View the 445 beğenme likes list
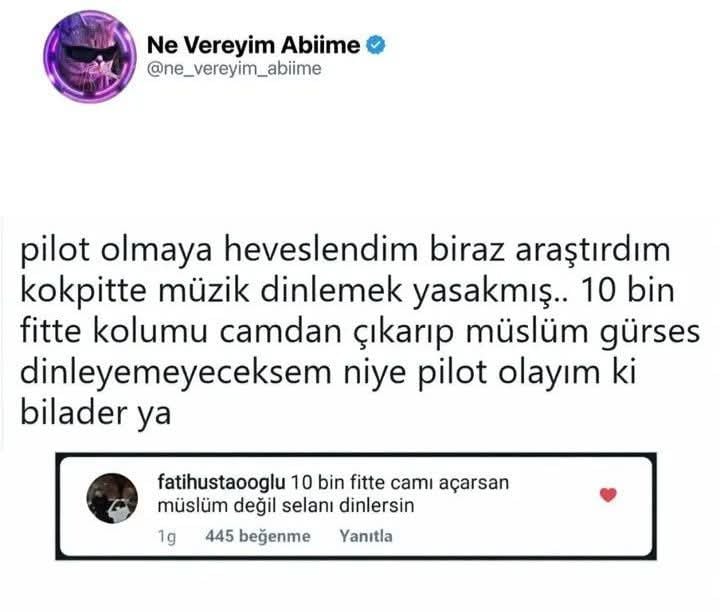The image size is (720, 612). (258, 536)
